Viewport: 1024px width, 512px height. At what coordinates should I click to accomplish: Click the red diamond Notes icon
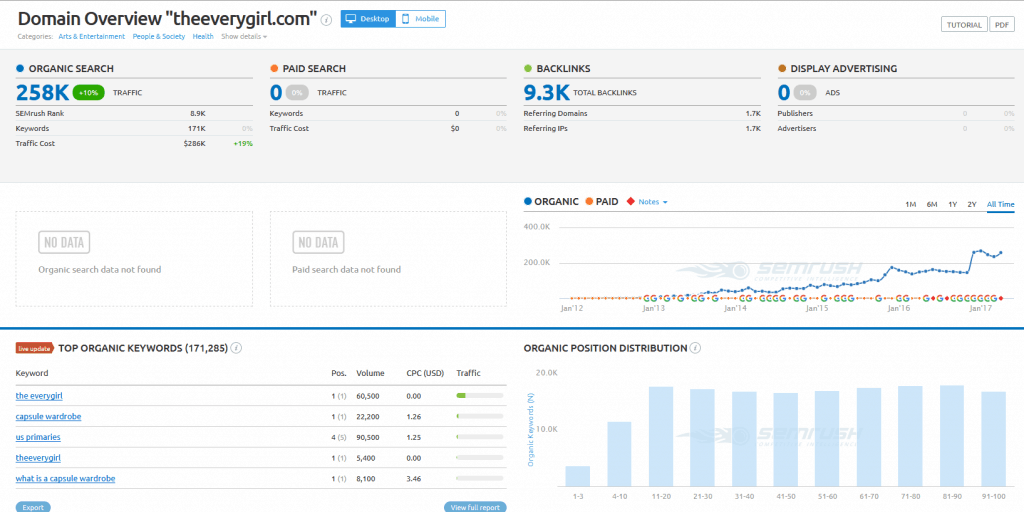[x=630, y=202]
